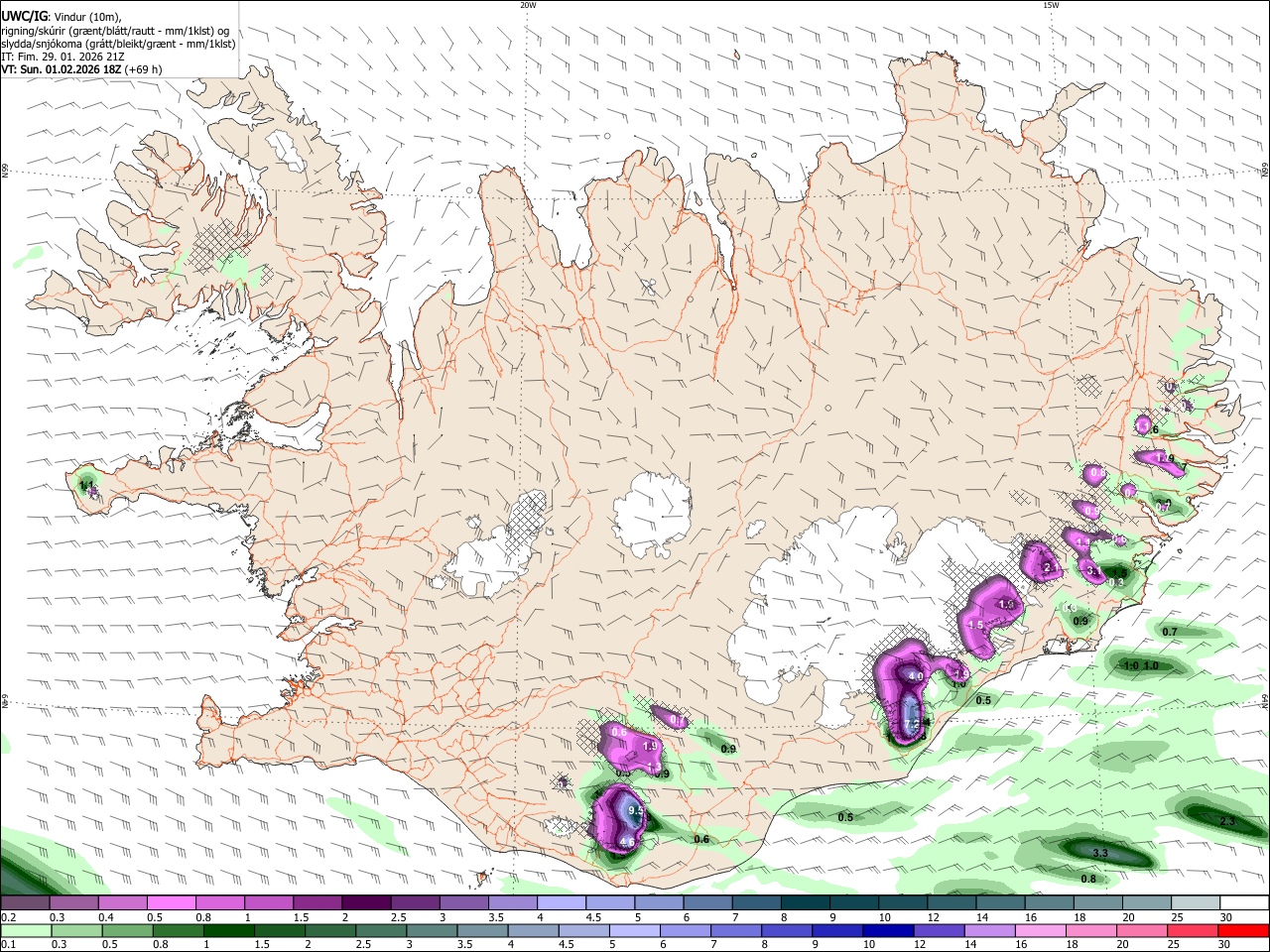
Task: Click the (+69 h) forecast offset text
Action: tap(145, 69)
